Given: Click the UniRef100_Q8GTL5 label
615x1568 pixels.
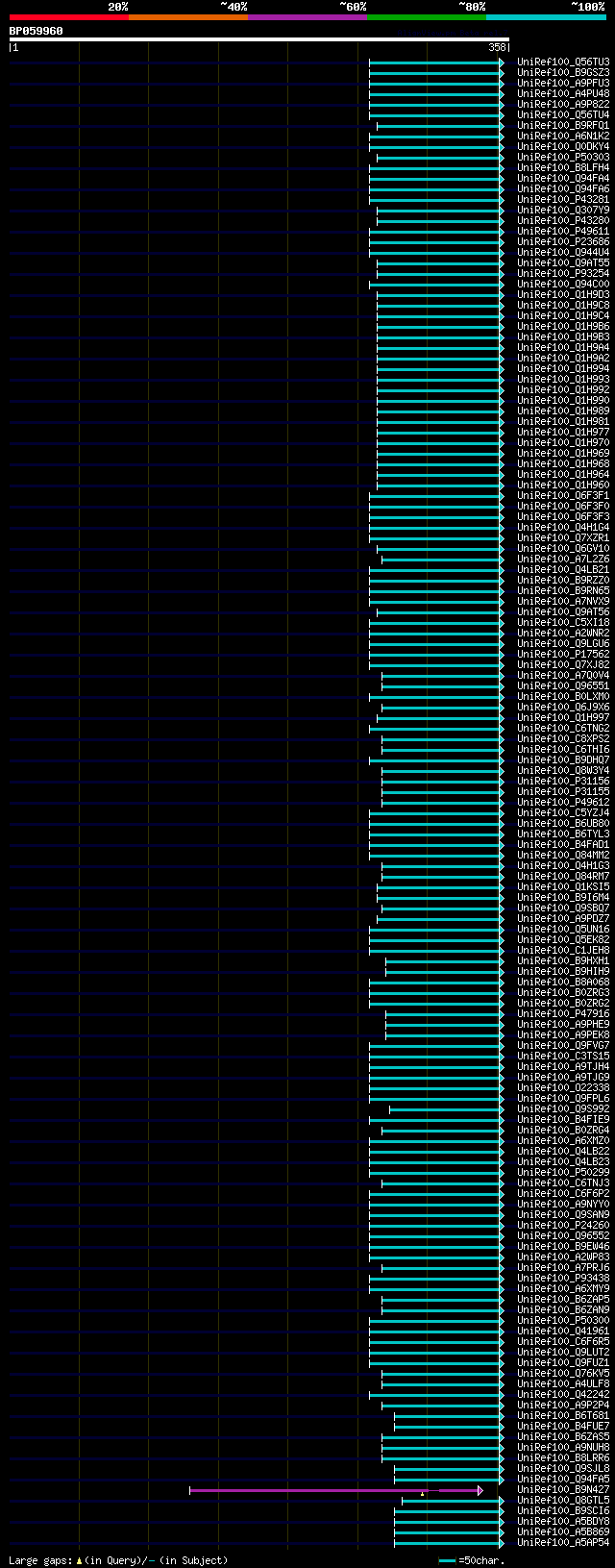Looking at the screenshot, I should click(563, 1500).
